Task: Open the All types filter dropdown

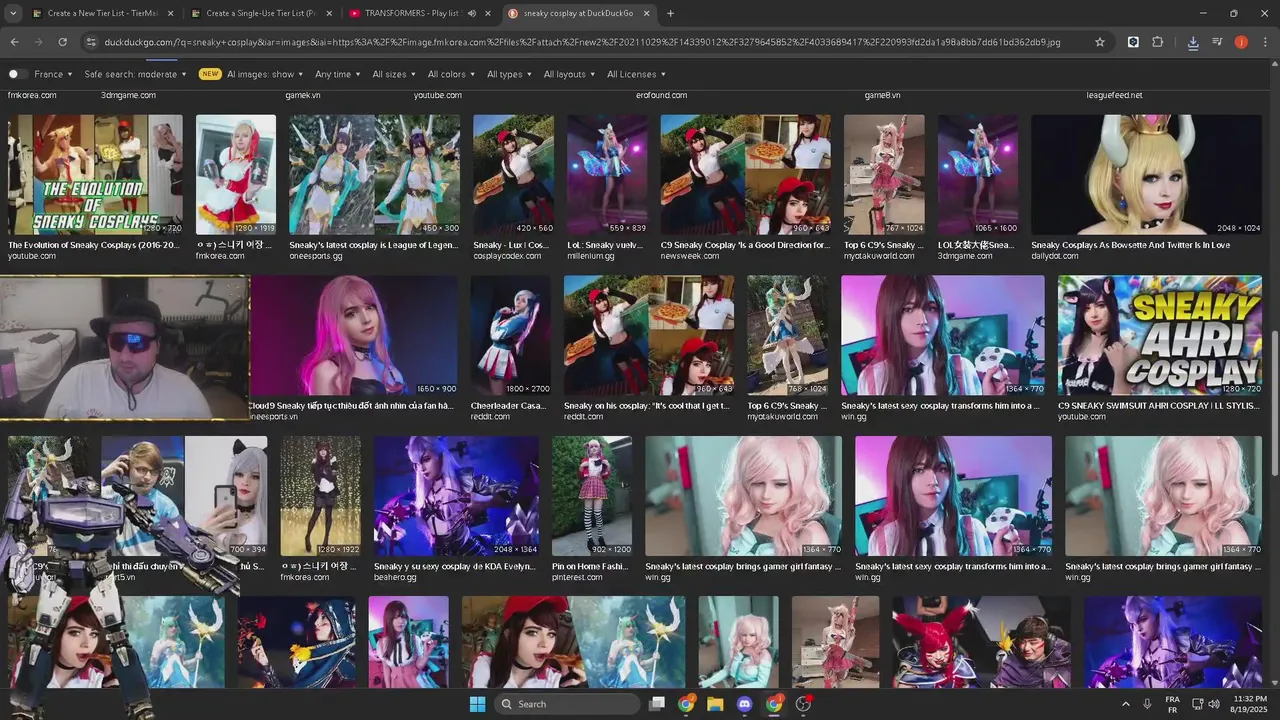Action: tap(509, 74)
